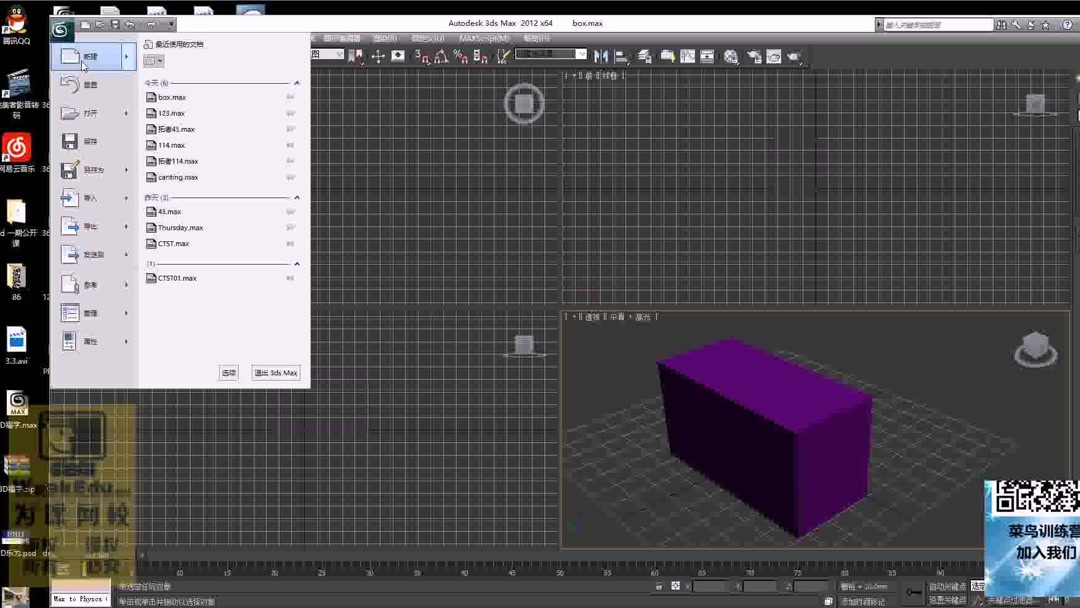Expand the 打开 submenu arrow
The height and width of the screenshot is (608, 1080).
[x=127, y=112]
